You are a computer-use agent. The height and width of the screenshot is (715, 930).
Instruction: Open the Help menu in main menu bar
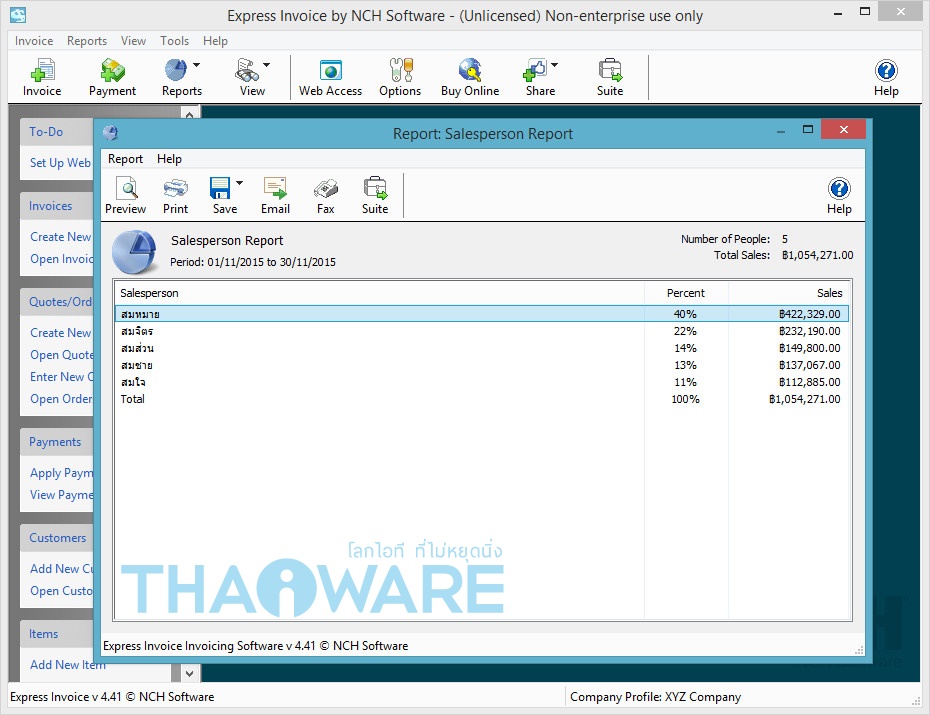tap(215, 41)
